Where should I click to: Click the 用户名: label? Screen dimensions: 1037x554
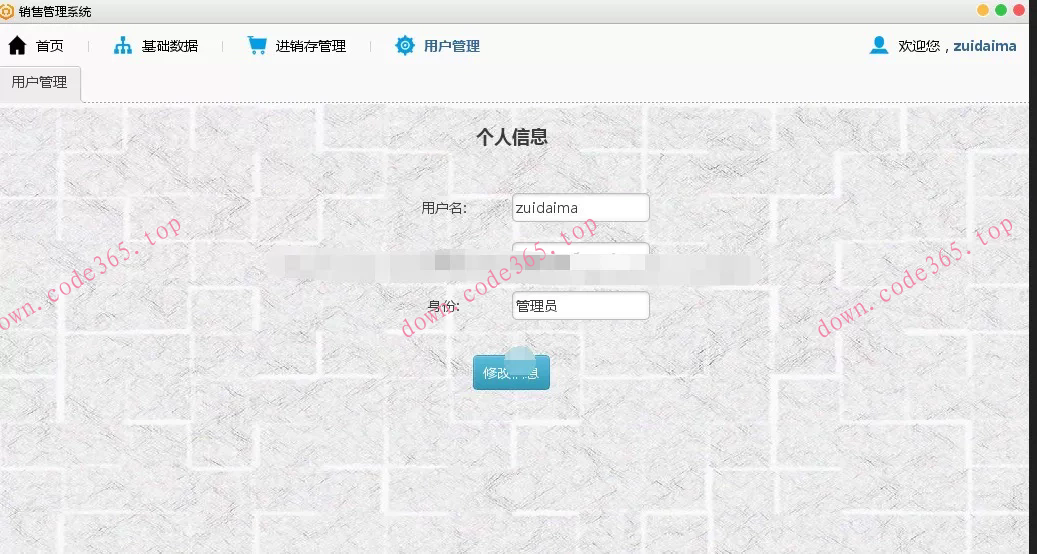point(444,208)
